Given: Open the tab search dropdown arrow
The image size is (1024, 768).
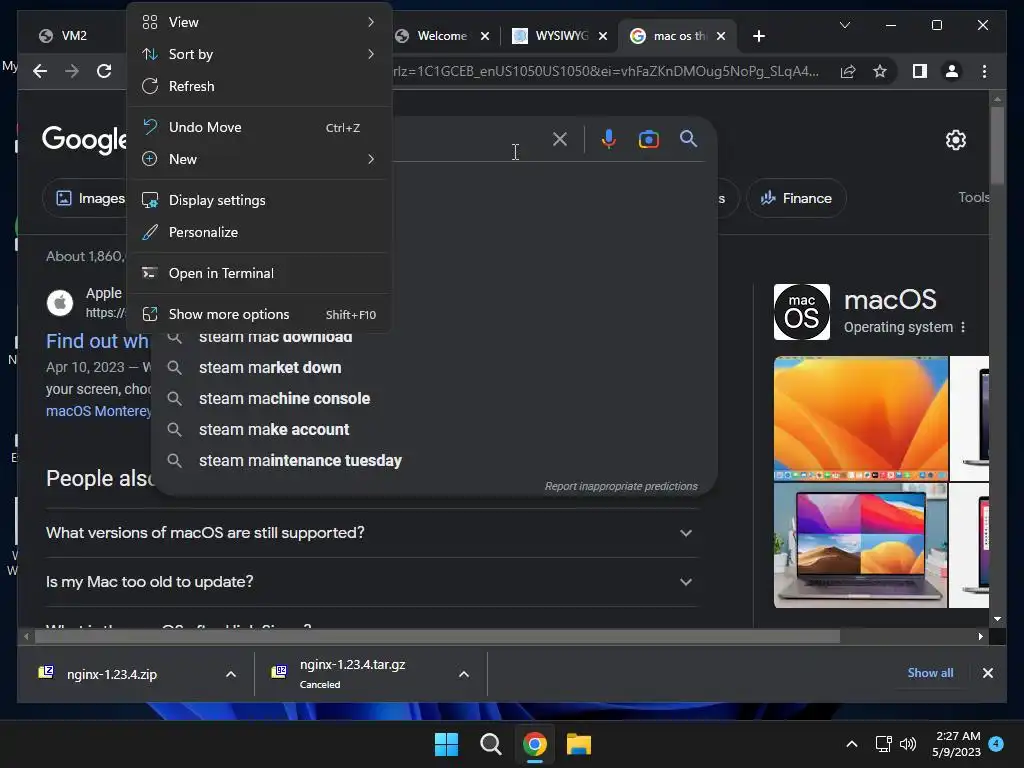Looking at the screenshot, I should tap(844, 25).
